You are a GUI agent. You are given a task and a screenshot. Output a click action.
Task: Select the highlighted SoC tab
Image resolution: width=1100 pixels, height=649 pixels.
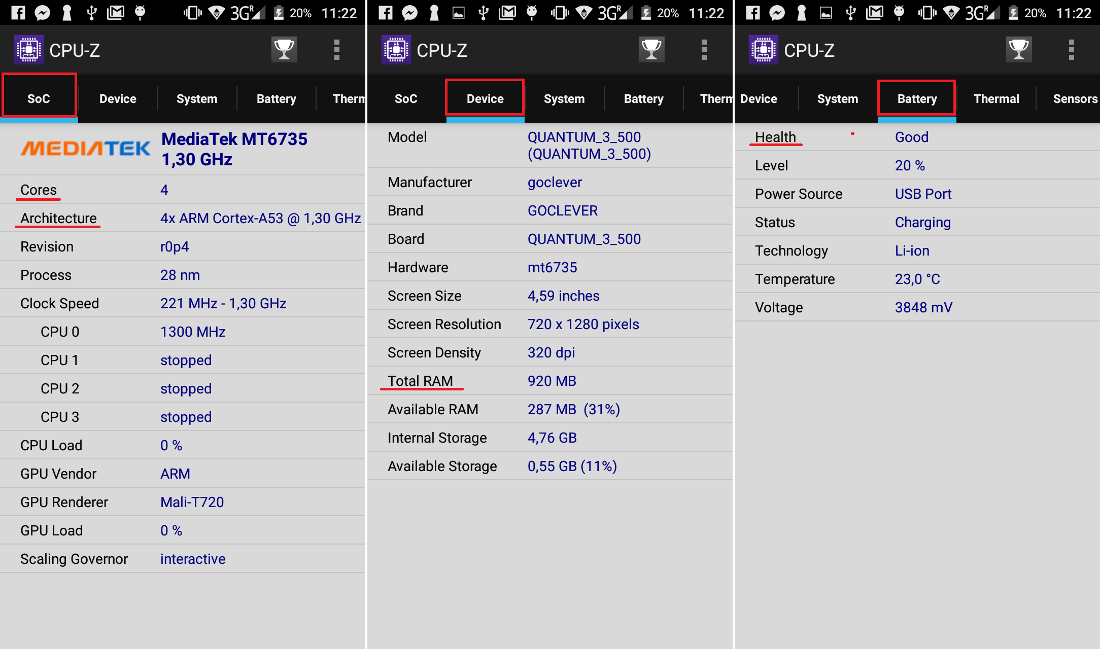(x=39, y=98)
